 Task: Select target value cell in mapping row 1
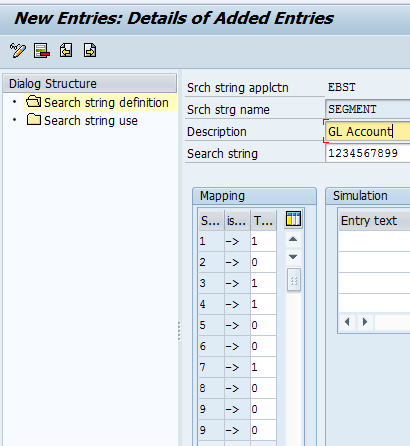263,241
